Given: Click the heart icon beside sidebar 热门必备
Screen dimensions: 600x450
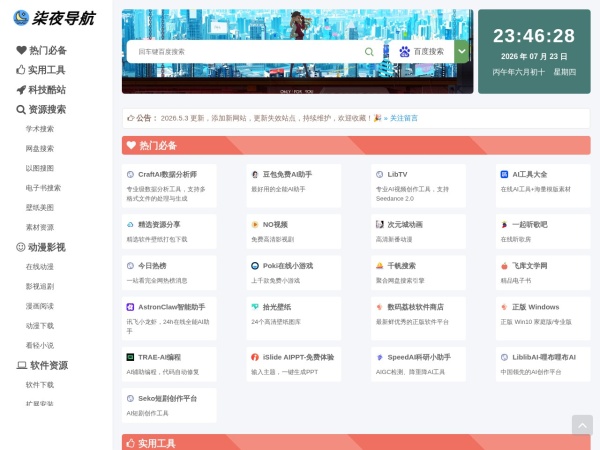Looking at the screenshot, I should tap(21, 50).
